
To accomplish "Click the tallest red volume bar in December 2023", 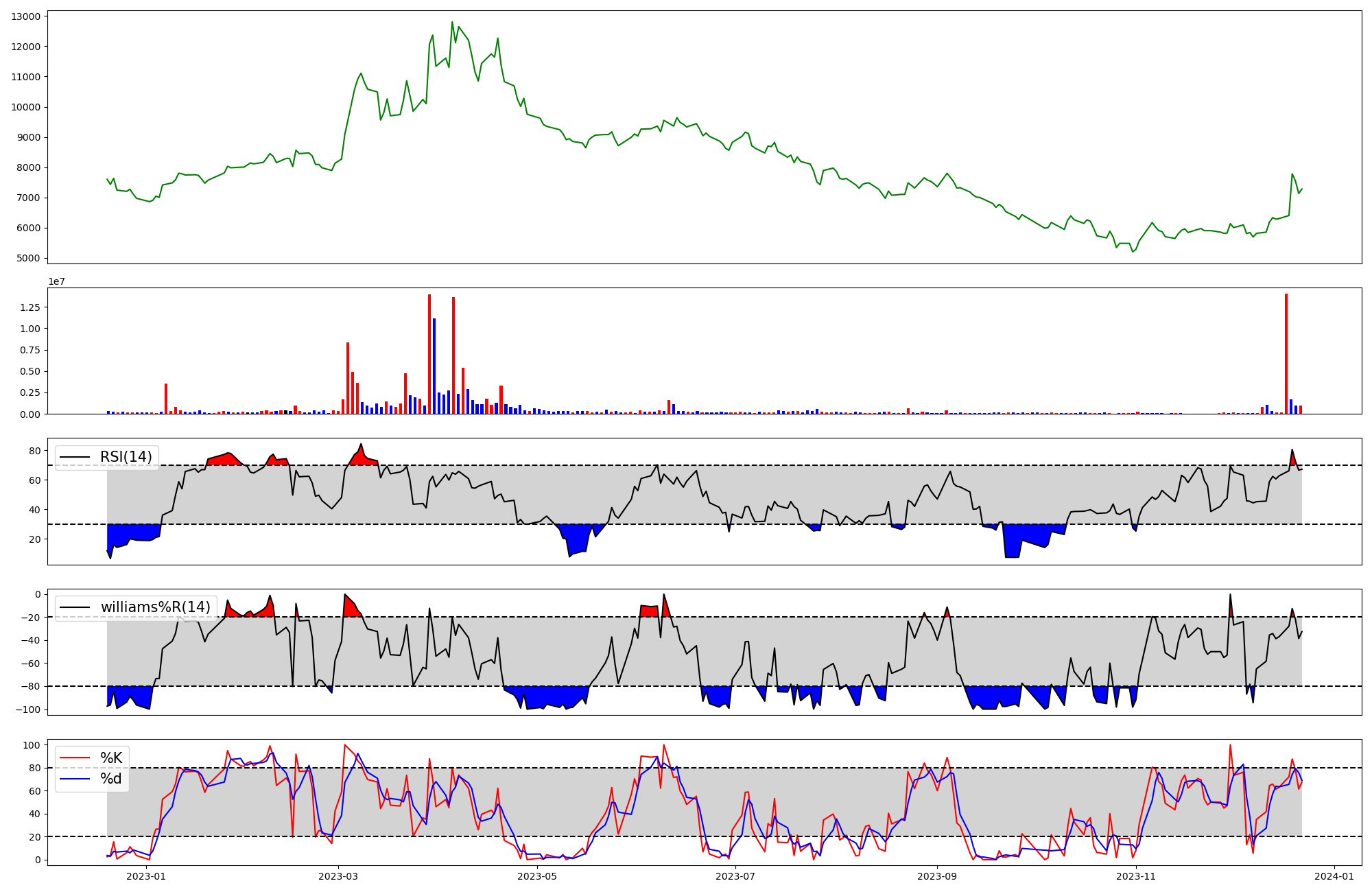I will pyautogui.click(x=1286, y=353).
